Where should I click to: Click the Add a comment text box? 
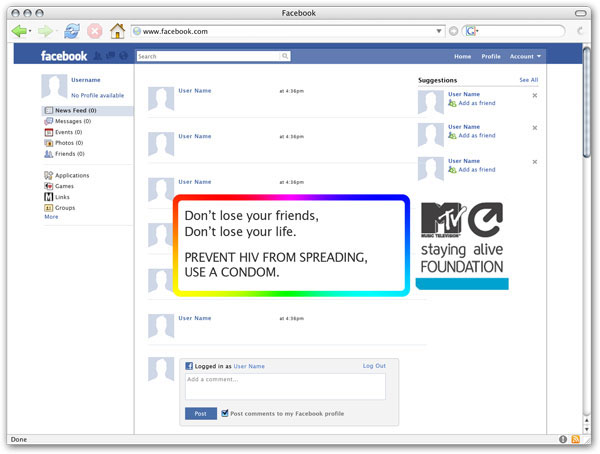pyautogui.click(x=285, y=387)
